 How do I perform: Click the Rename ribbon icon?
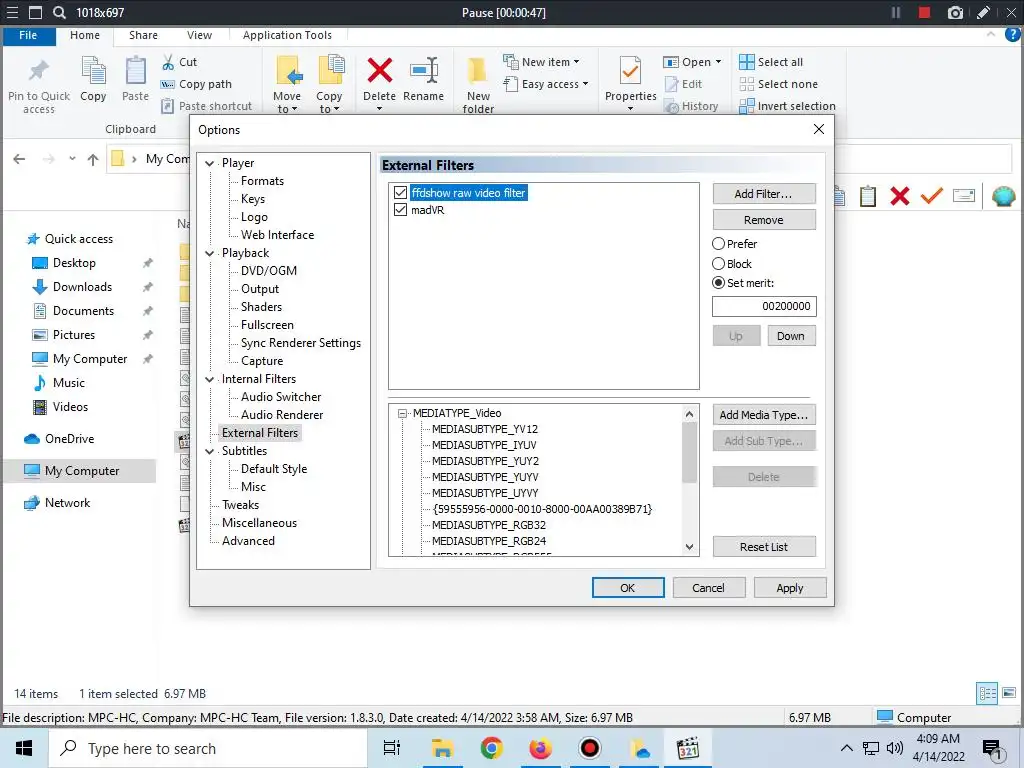[x=423, y=71]
